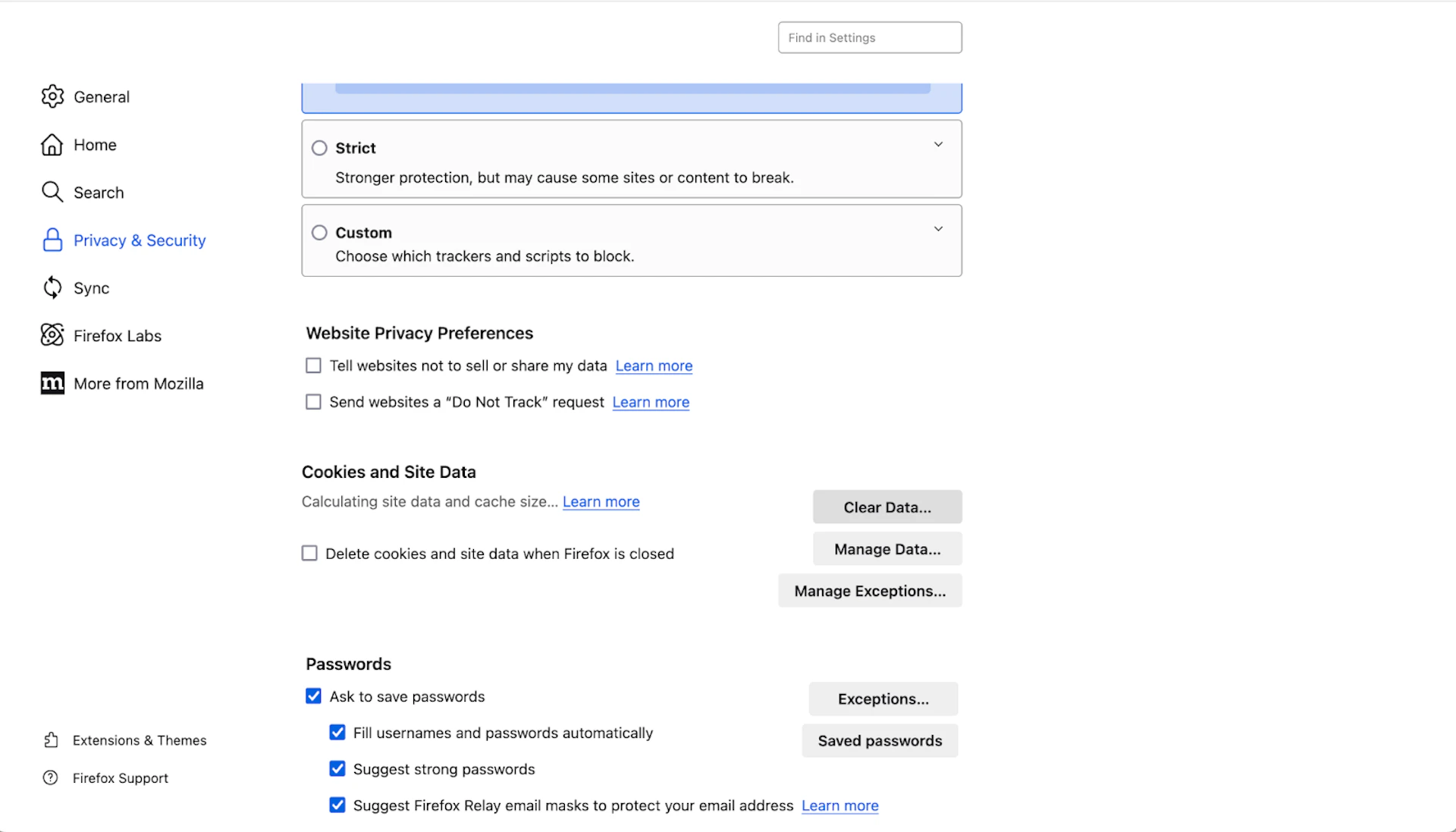This screenshot has width=1456, height=832.
Task: Select the Strict protection radio button
Action: [x=319, y=148]
